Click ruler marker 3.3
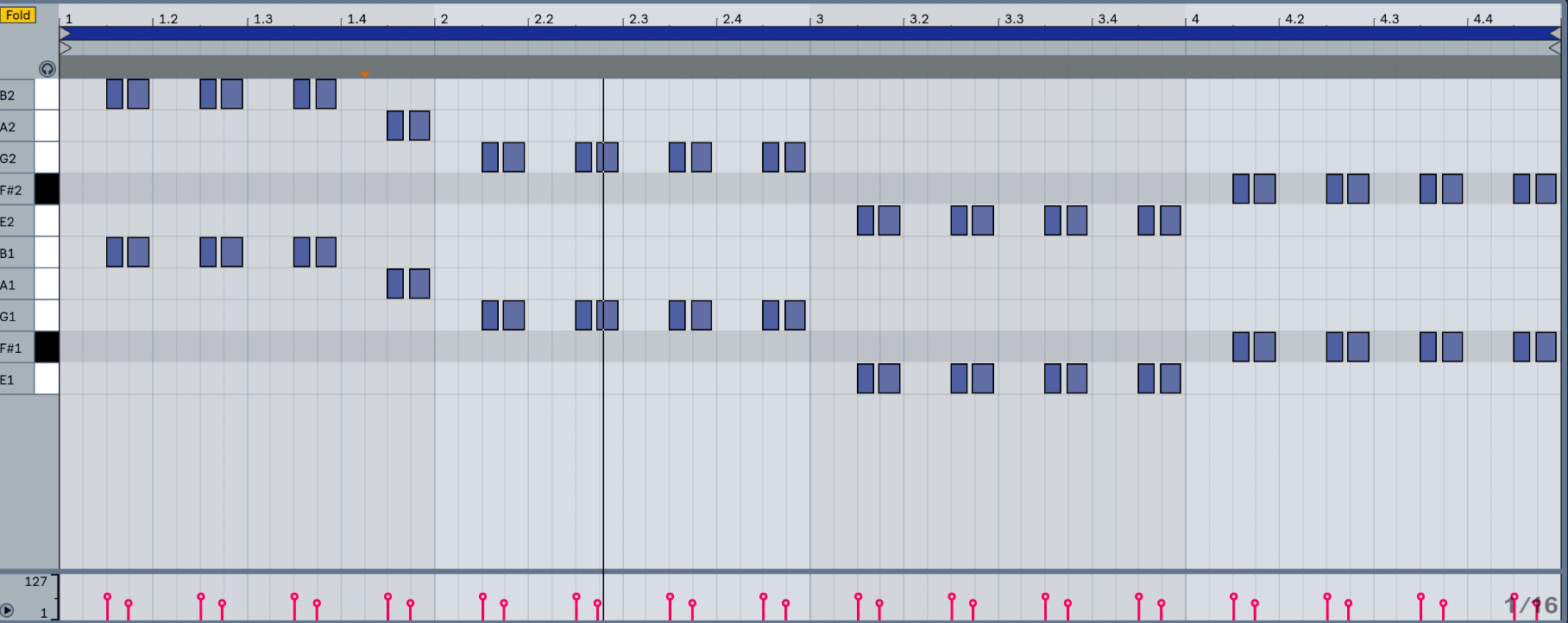This screenshot has width=1568, height=623. [1014, 18]
